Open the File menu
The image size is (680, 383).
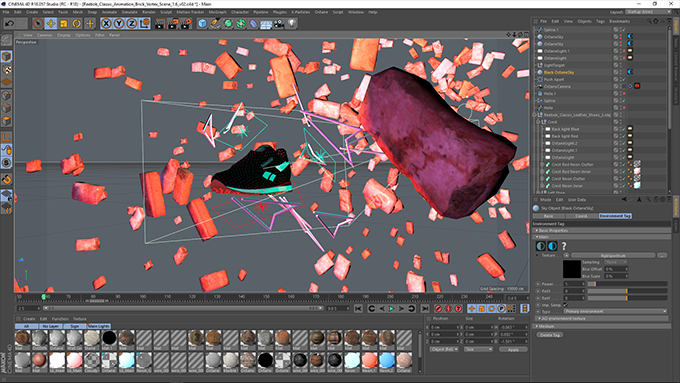[x=6, y=12]
